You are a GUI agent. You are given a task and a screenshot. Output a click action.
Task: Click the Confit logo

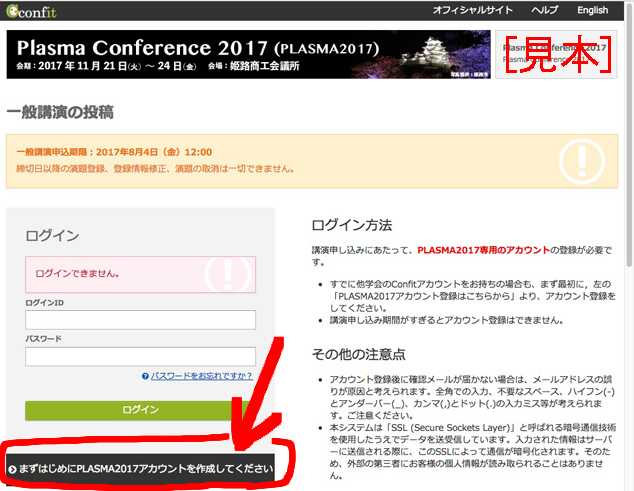[x=31, y=11]
